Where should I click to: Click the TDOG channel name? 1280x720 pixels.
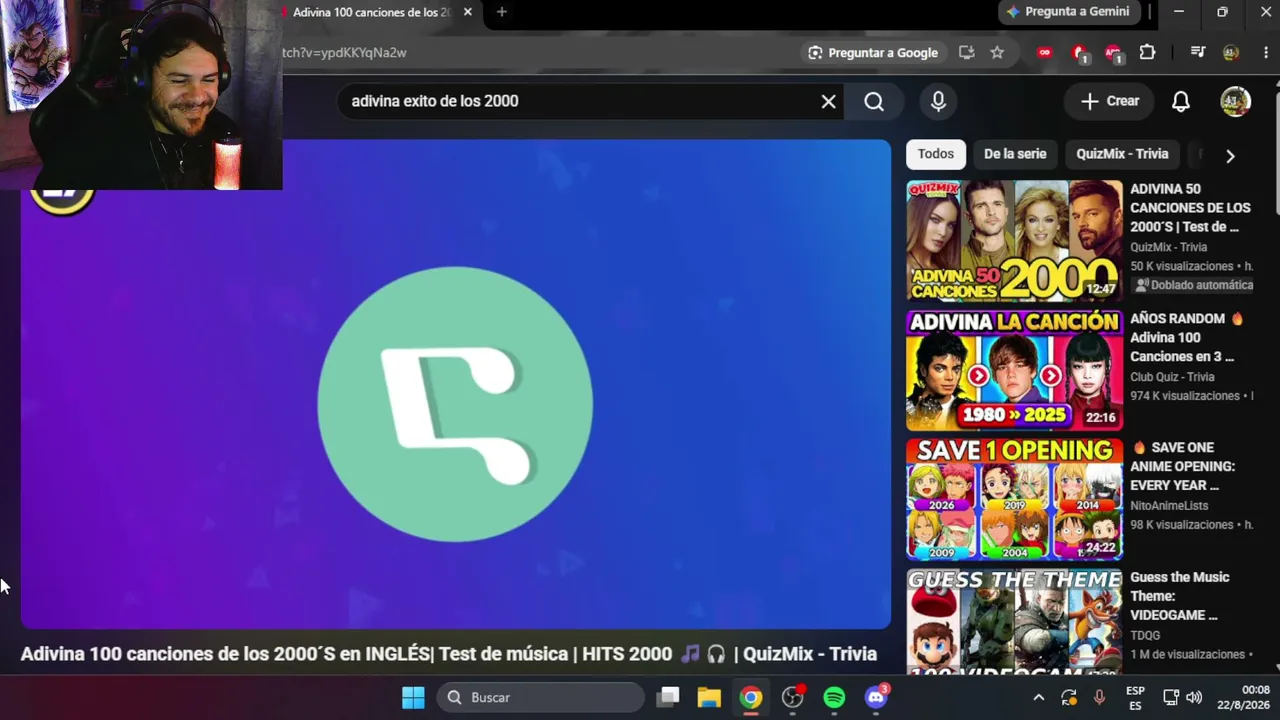tap(1145, 635)
